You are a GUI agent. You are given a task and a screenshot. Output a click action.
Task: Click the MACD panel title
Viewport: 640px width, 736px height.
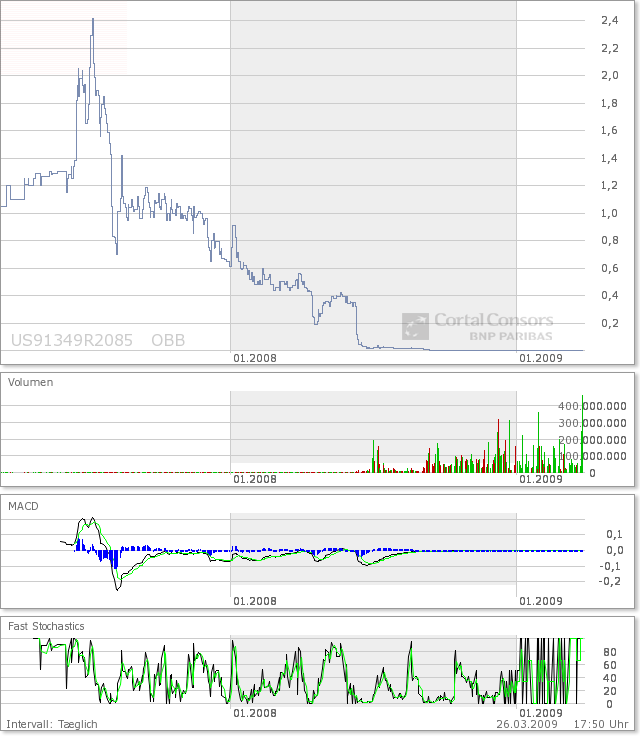[23, 506]
